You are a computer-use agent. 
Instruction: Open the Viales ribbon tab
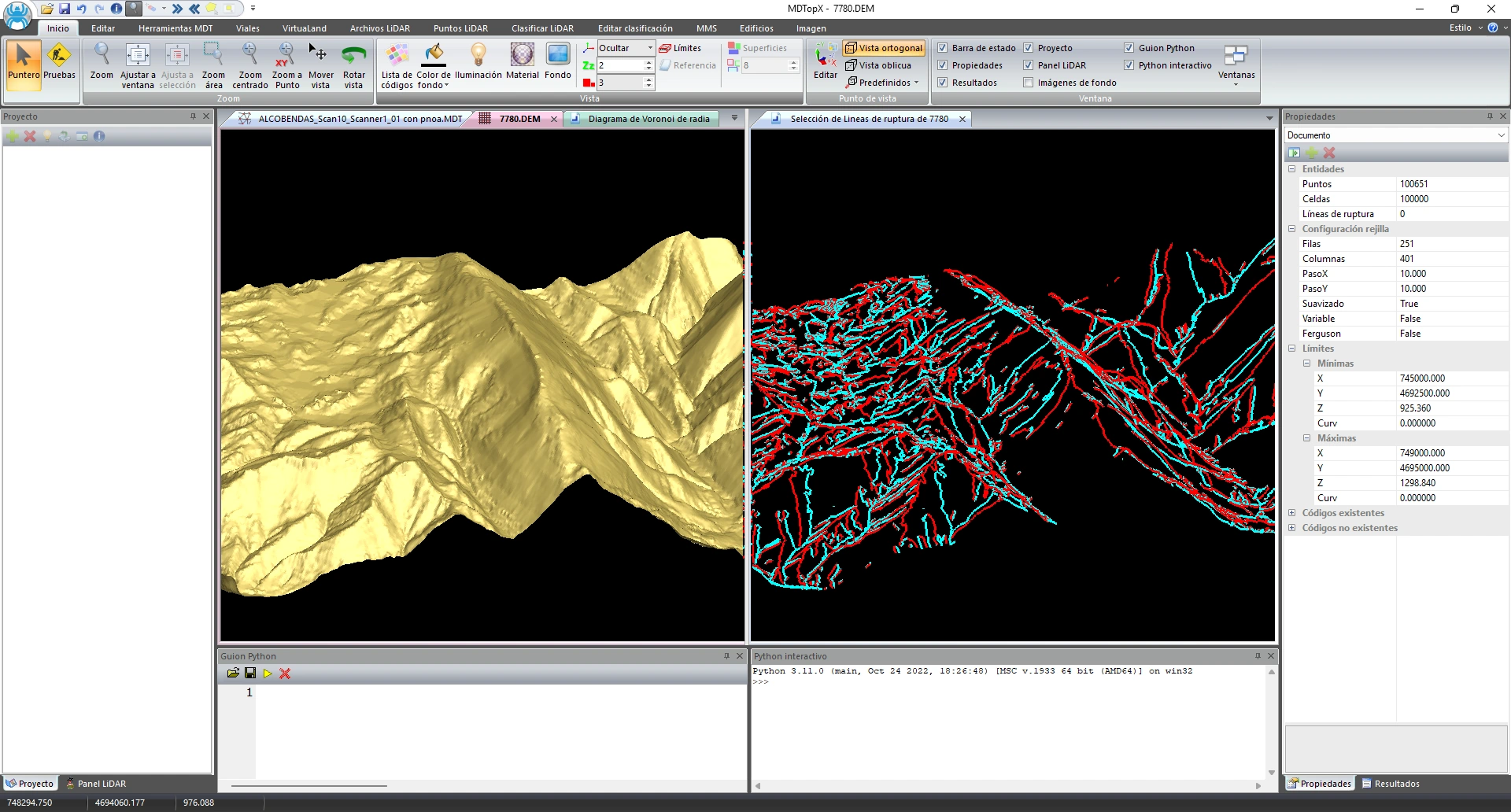click(248, 28)
